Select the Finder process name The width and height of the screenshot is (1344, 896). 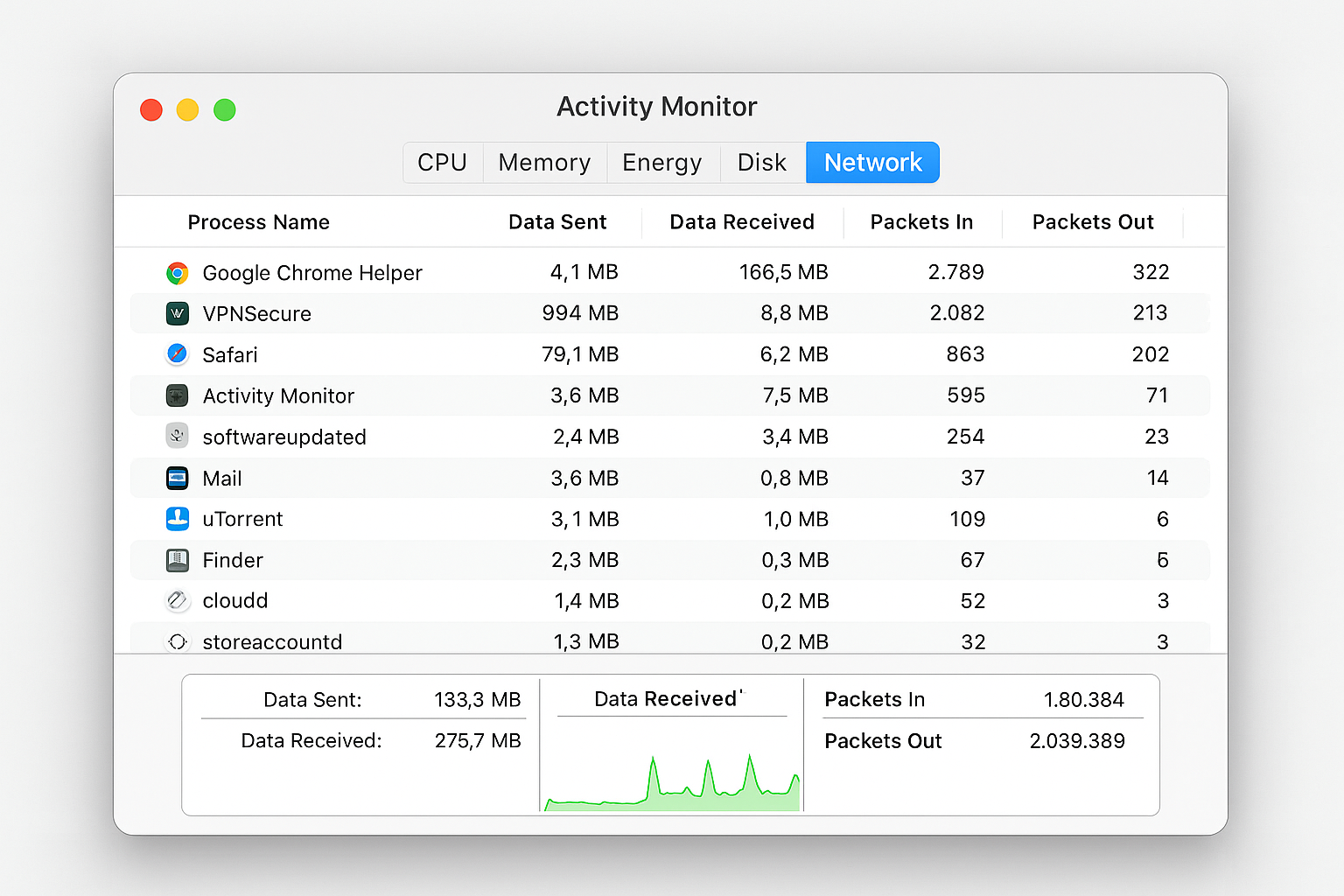[233, 560]
